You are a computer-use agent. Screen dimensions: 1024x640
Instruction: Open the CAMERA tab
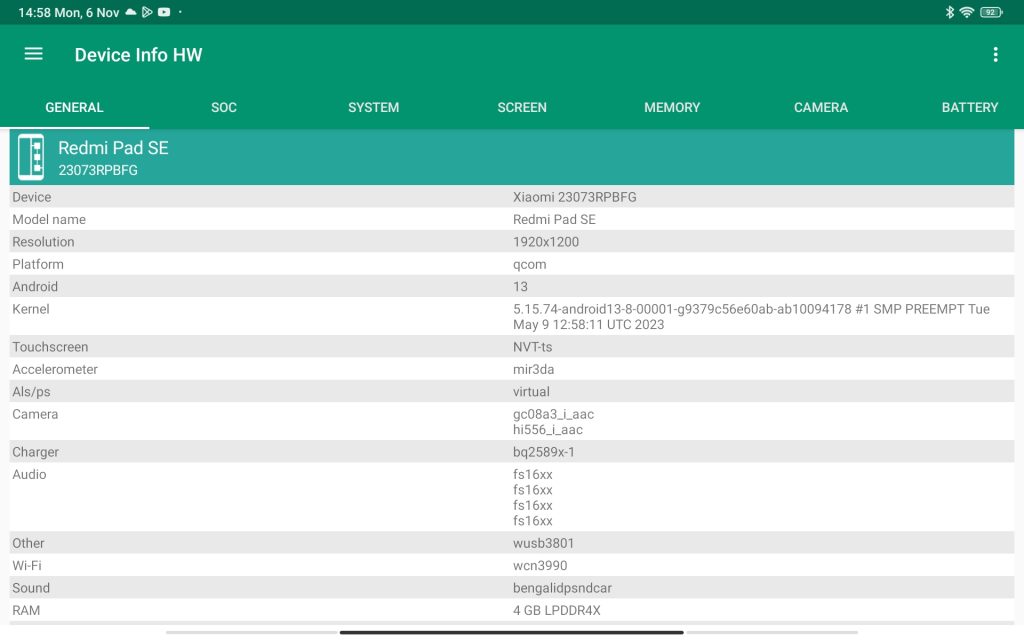pos(821,107)
